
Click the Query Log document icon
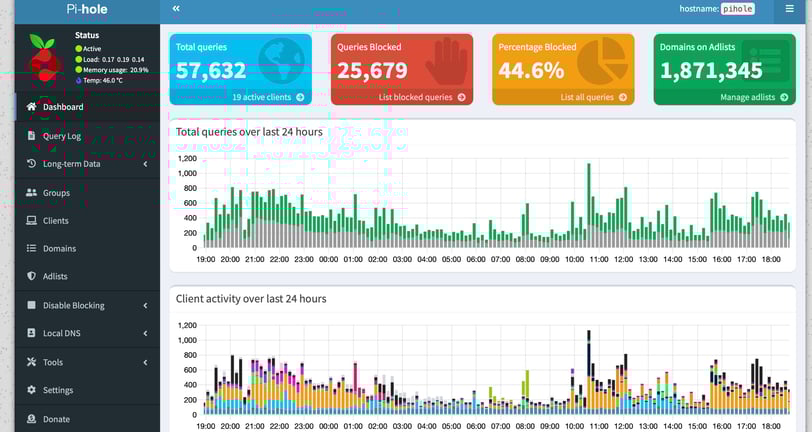pyautogui.click(x=31, y=136)
